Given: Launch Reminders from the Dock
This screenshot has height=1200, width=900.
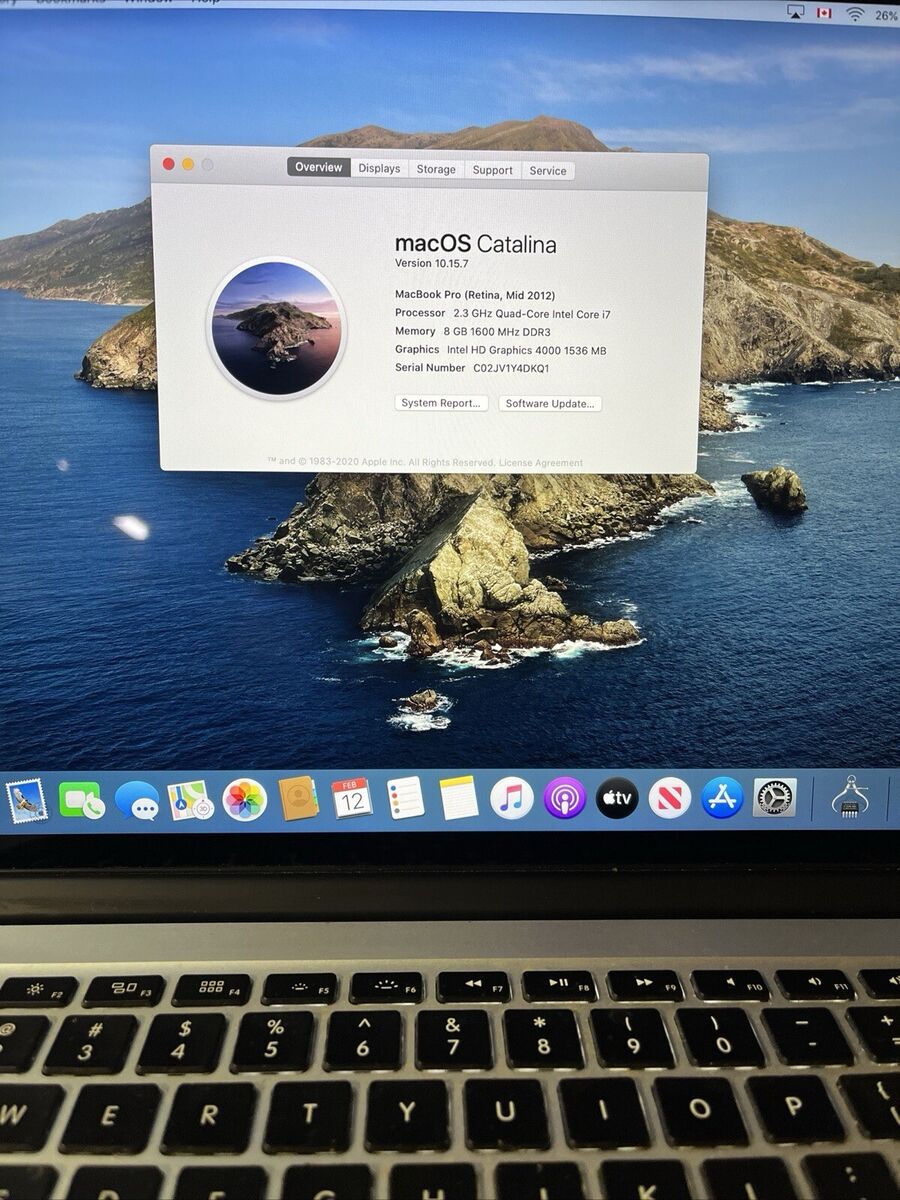Looking at the screenshot, I should tap(406, 798).
